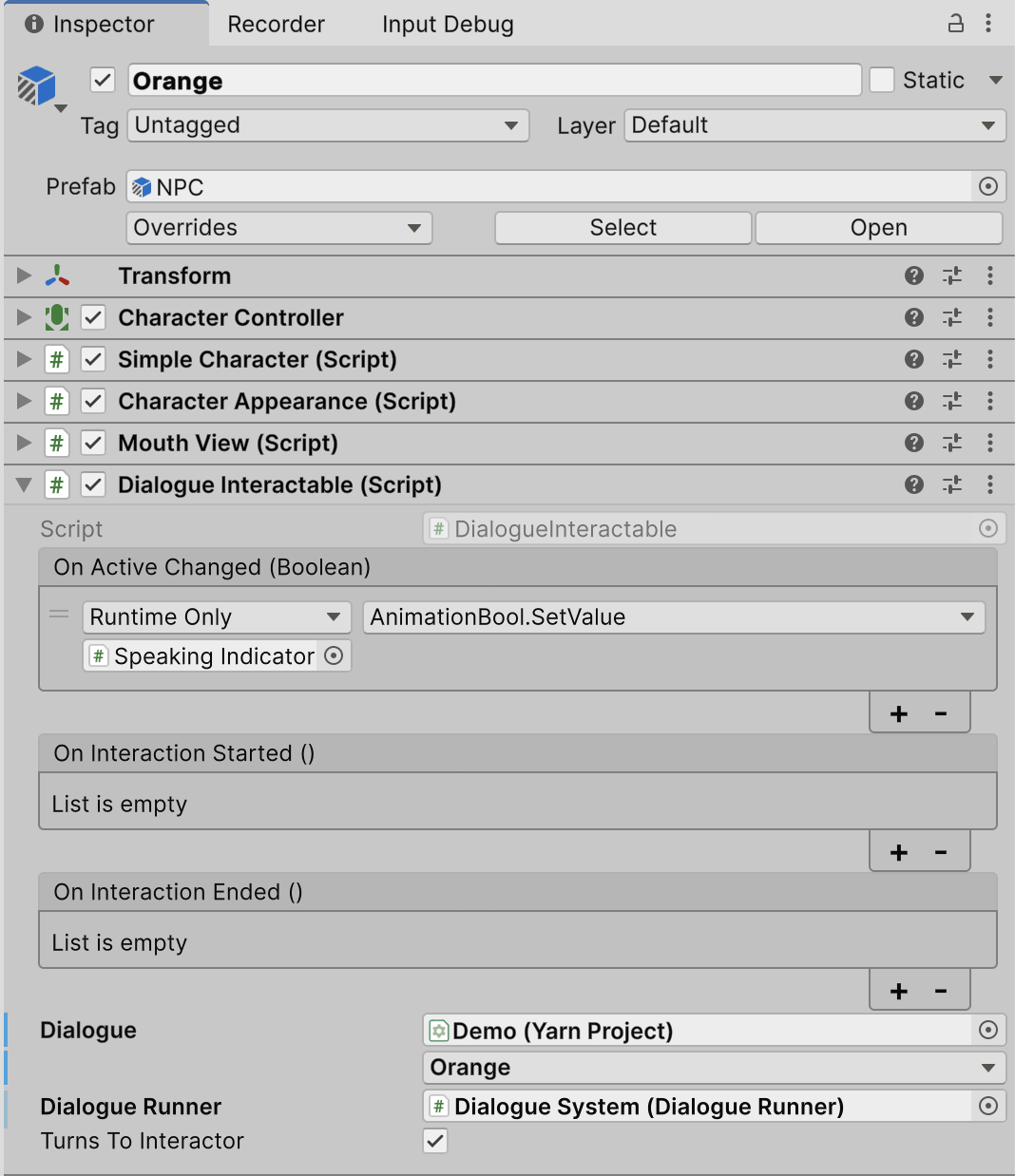The image size is (1015, 1176).
Task: Add new On Interaction Started listener
Action: pos(899,852)
